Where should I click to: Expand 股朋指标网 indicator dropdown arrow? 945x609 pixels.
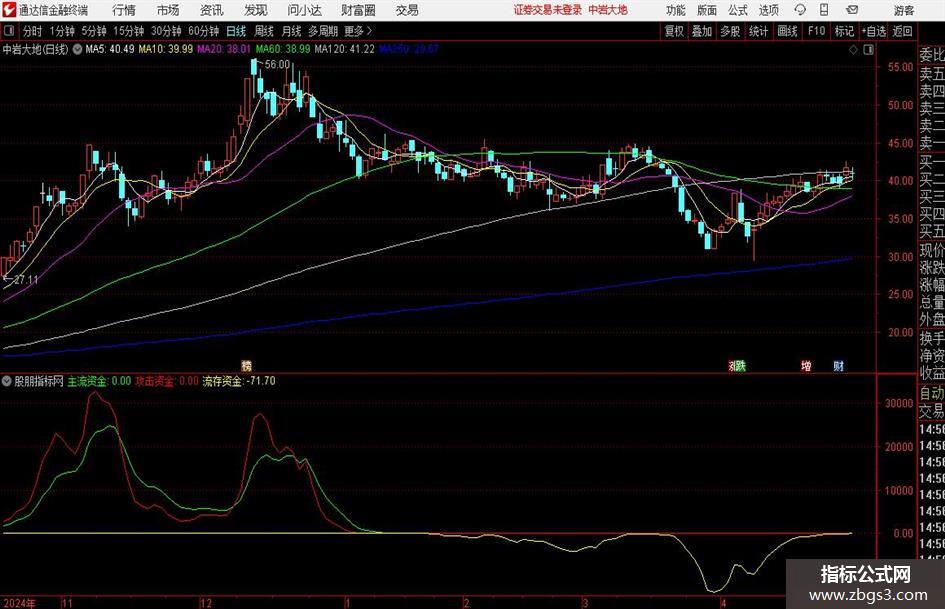7,381
